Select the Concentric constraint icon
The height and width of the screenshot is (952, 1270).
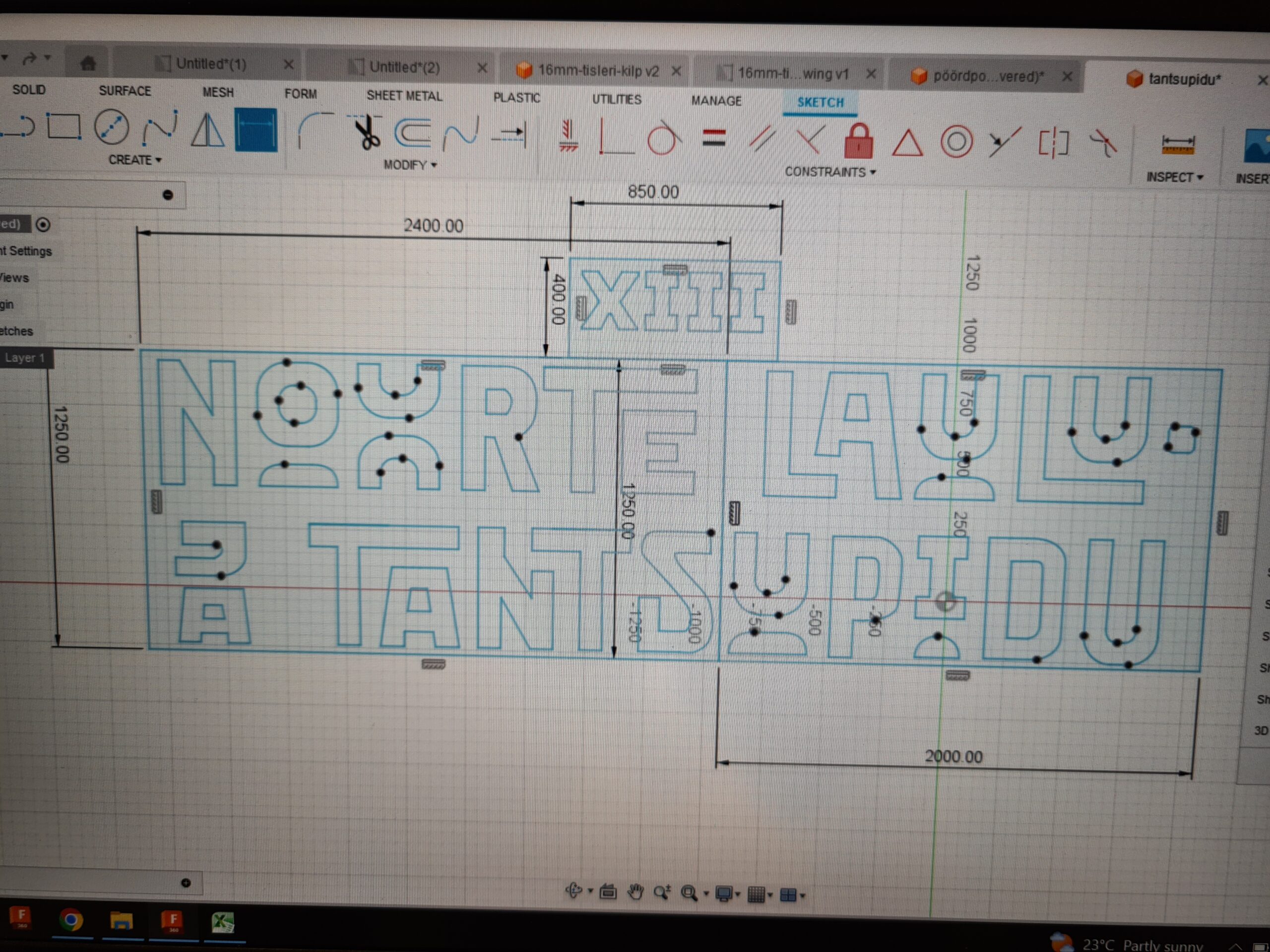click(956, 142)
